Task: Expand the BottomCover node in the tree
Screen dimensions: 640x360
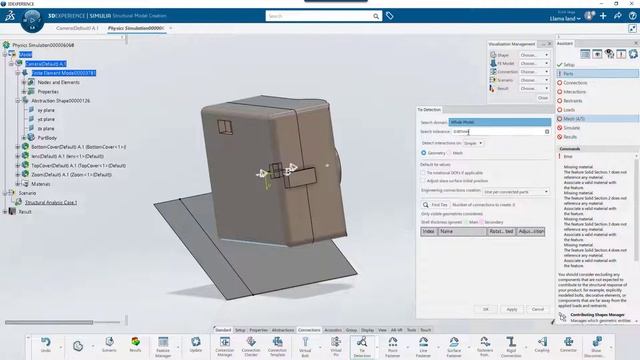Action: [18, 147]
